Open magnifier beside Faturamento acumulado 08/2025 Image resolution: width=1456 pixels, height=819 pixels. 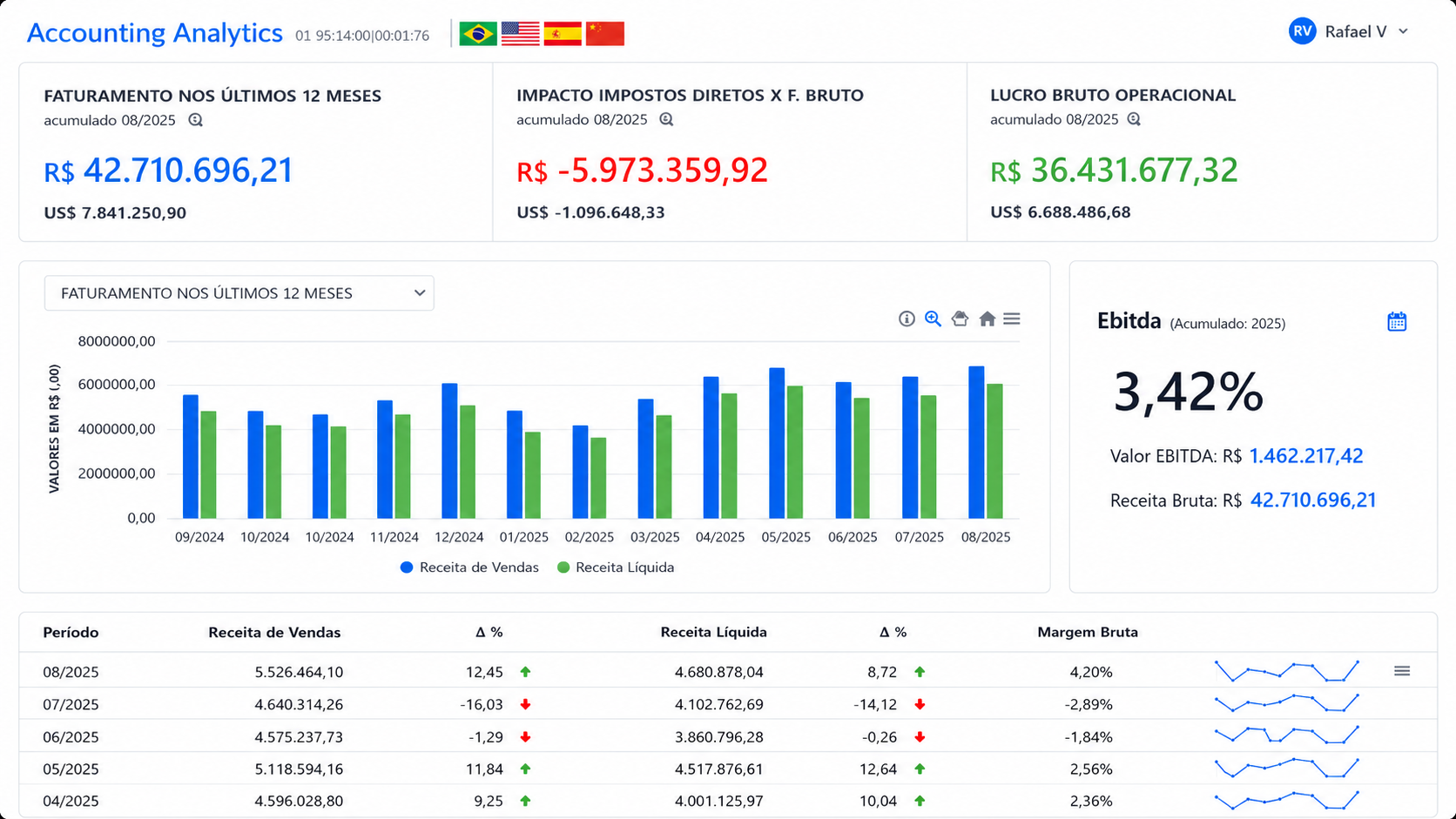pyautogui.click(x=196, y=120)
